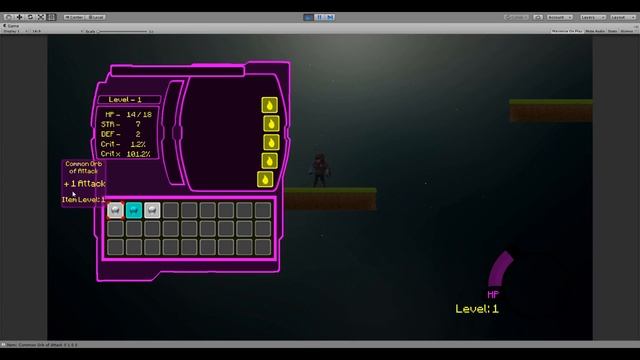Click the "Crit x 101.2%" stat line
The height and width of the screenshot is (360, 640).
click(126, 154)
